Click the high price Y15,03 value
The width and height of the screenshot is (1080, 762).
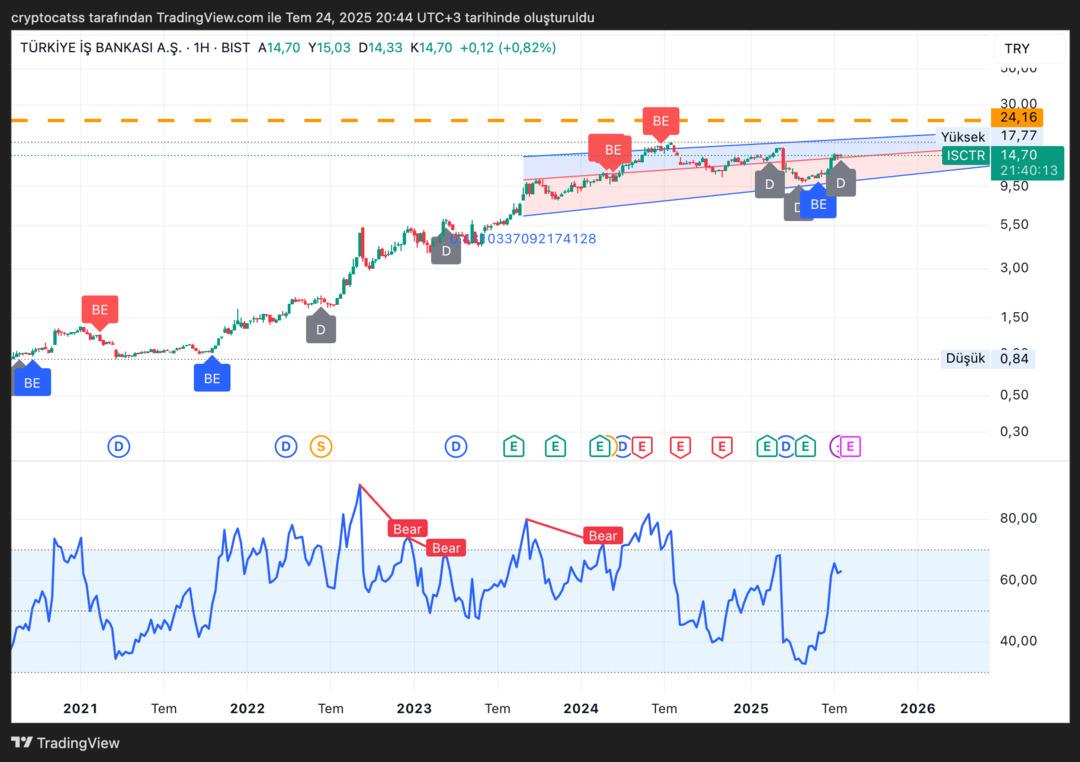pos(329,48)
